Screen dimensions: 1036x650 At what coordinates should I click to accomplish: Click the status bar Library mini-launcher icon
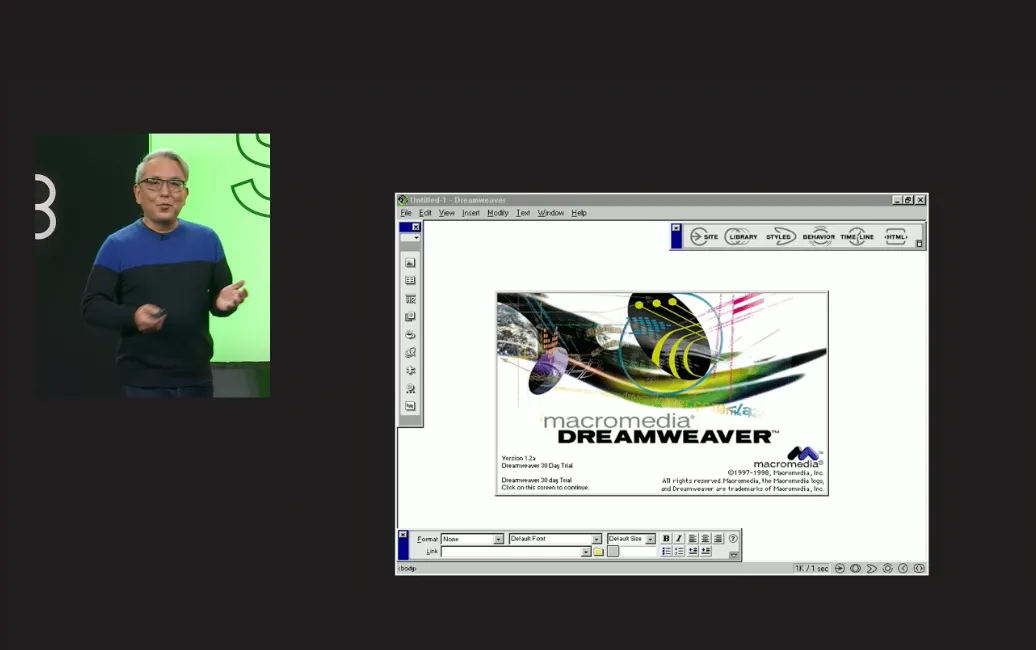(856, 568)
